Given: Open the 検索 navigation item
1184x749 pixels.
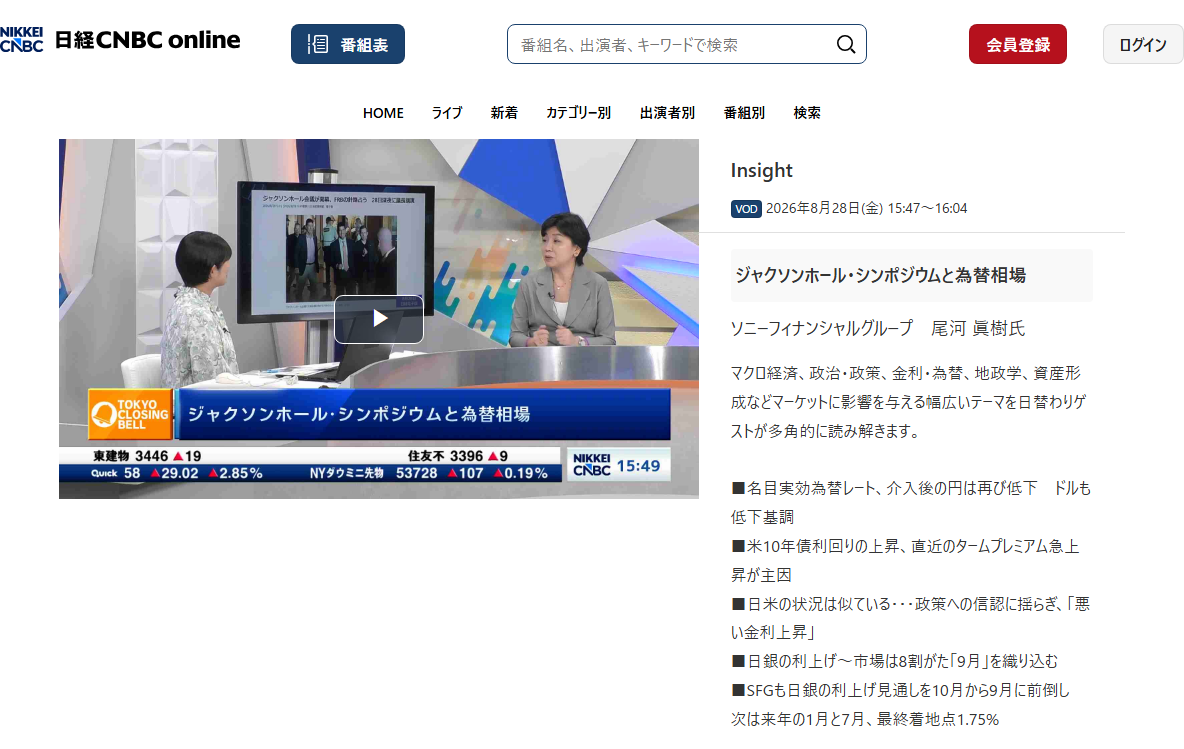Looking at the screenshot, I should tap(806, 113).
